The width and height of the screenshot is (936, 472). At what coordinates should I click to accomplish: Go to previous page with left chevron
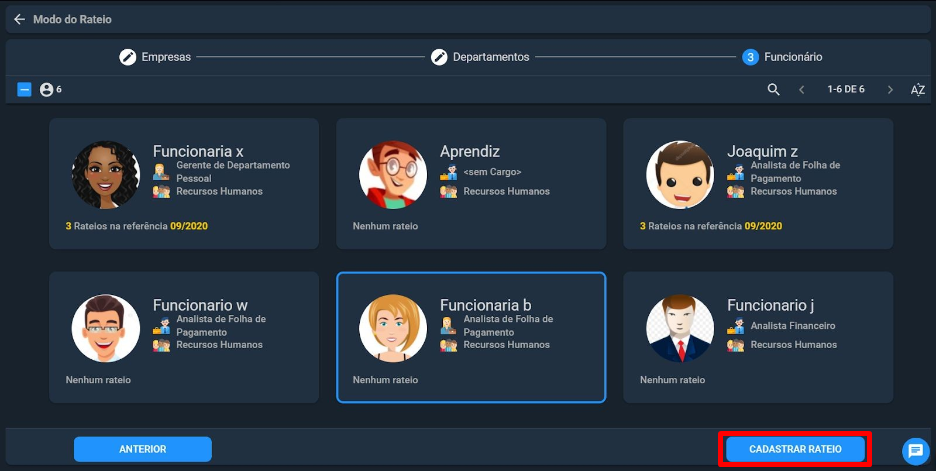pos(802,90)
